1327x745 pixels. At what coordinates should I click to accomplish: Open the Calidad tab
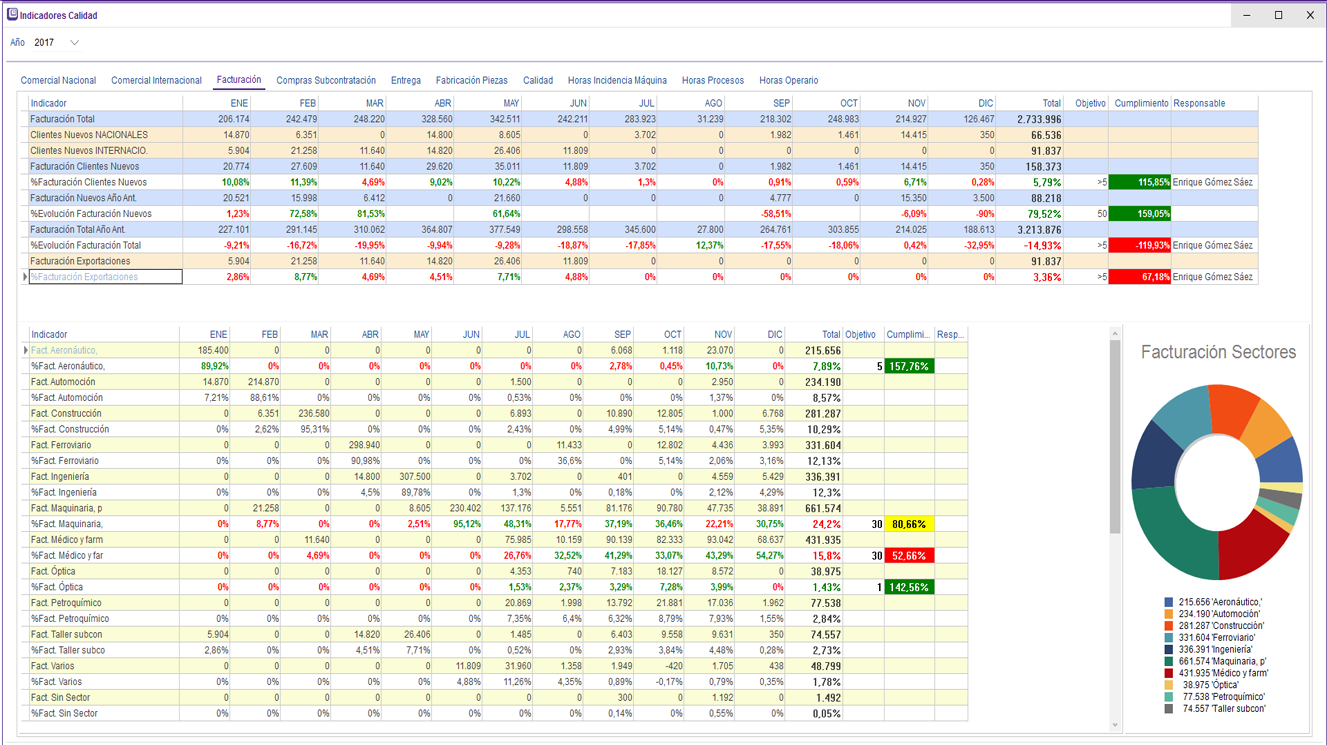[537, 81]
